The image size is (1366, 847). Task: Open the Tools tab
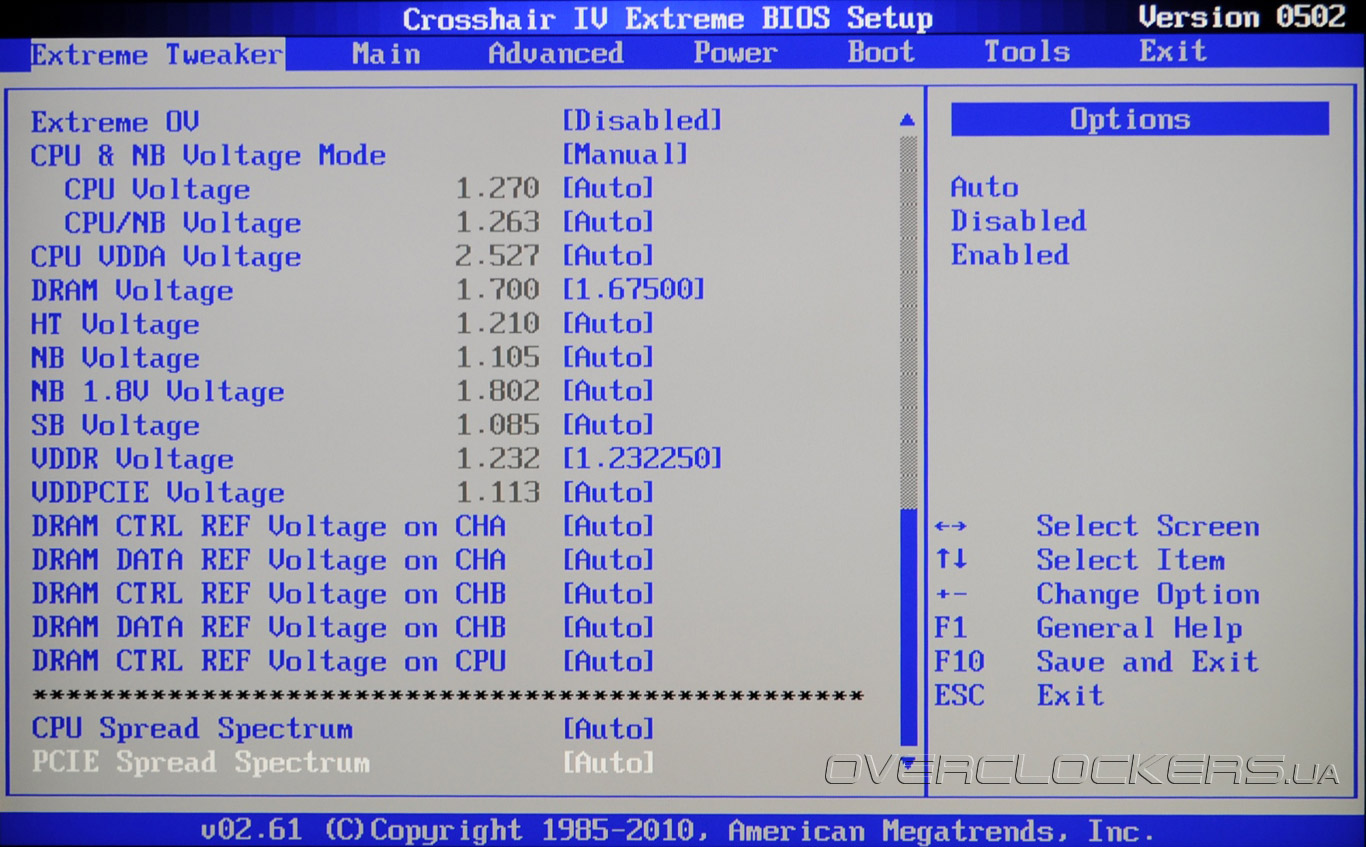[x=1027, y=52]
